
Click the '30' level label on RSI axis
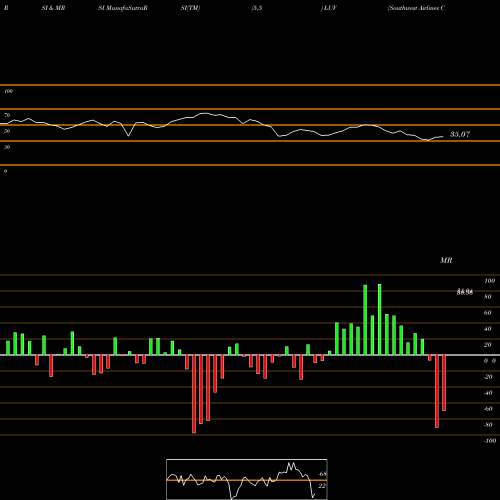point(7,147)
